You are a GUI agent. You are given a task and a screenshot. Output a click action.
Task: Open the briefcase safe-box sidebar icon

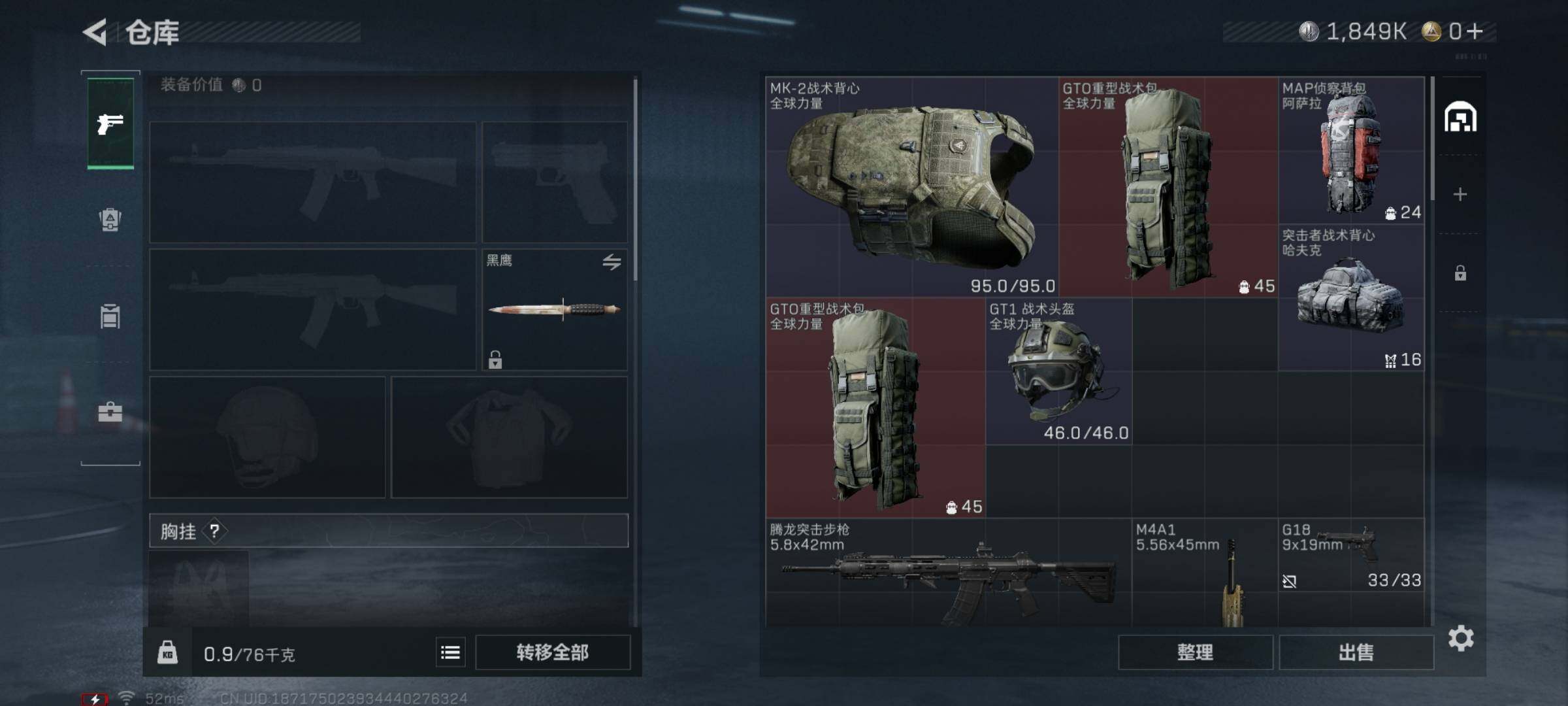(x=110, y=412)
